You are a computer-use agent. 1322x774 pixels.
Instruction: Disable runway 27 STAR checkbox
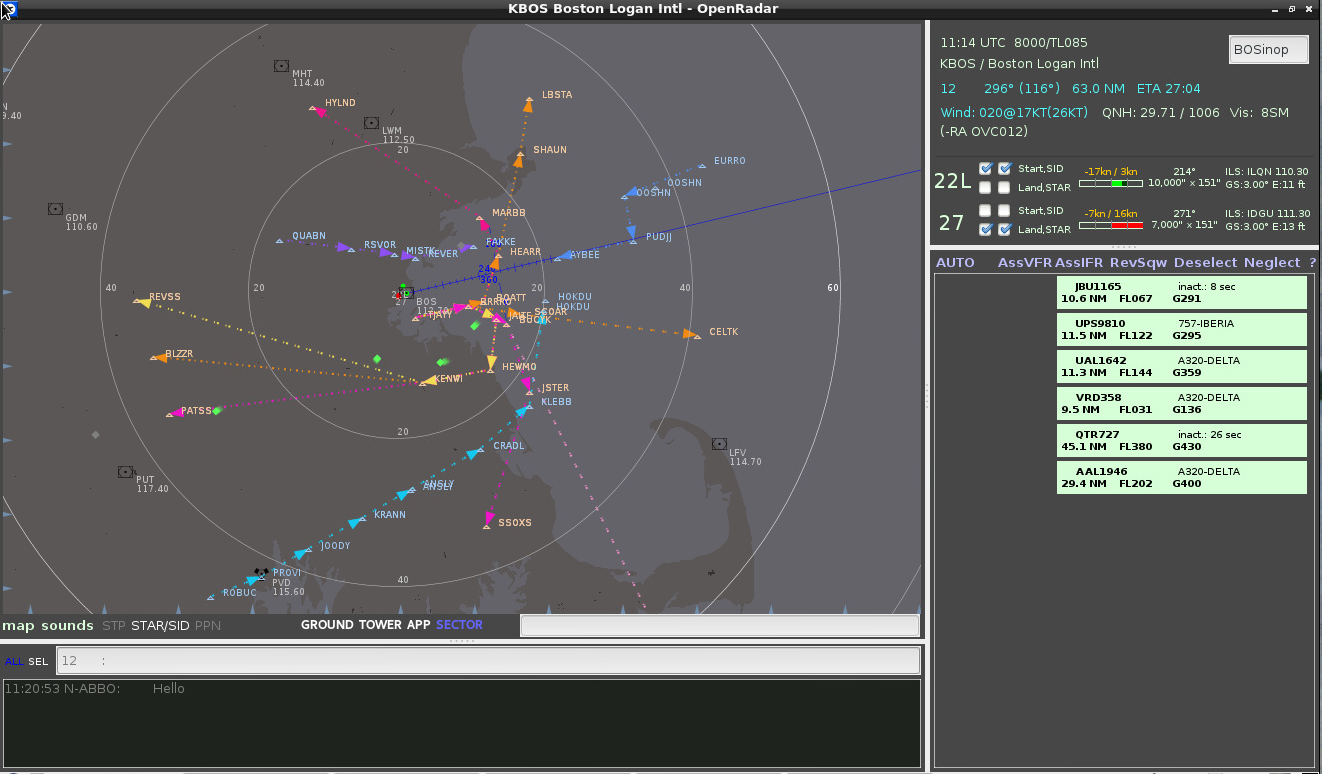(1005, 229)
